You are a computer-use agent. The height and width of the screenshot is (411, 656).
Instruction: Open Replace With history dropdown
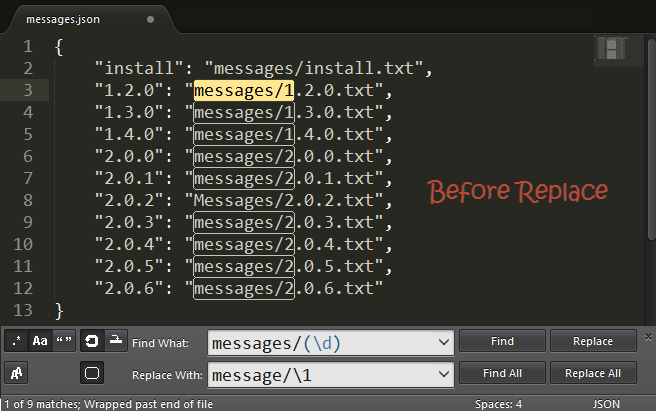pyautogui.click(x=443, y=374)
